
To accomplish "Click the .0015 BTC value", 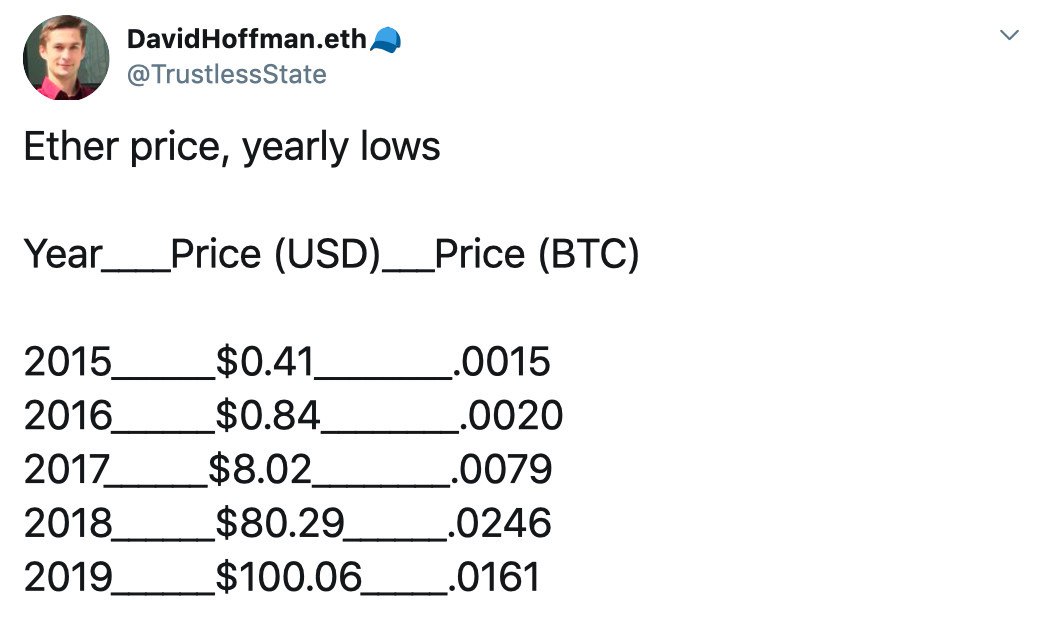I will point(501,362).
